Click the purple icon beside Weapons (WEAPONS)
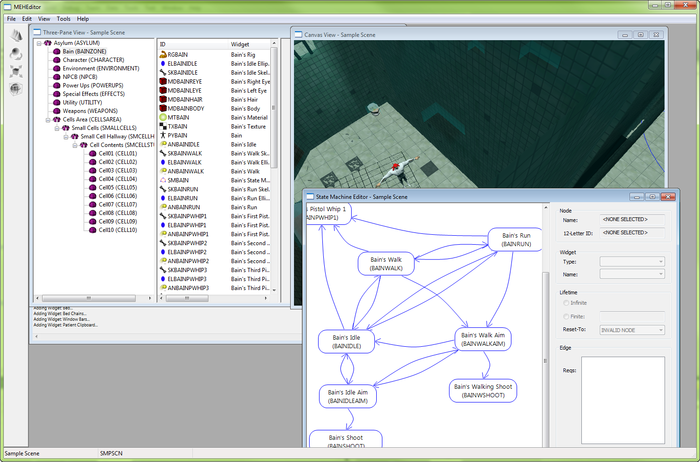This screenshot has height=462, width=700. pyautogui.click(x=57, y=111)
